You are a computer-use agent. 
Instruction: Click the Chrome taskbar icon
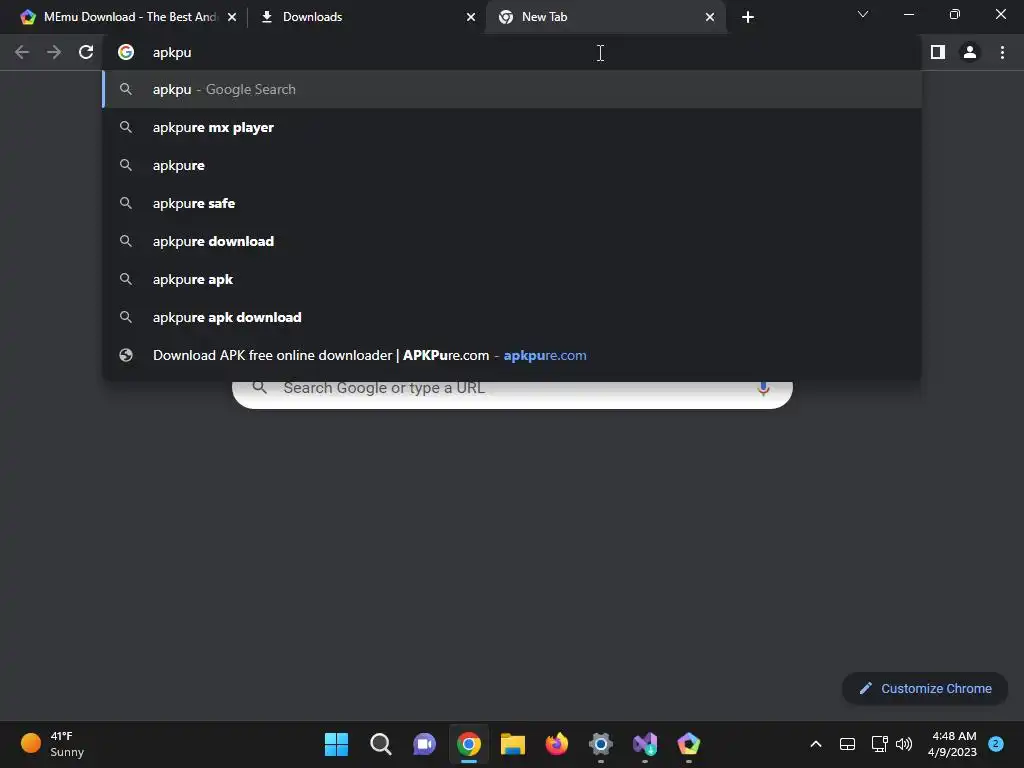(469, 744)
